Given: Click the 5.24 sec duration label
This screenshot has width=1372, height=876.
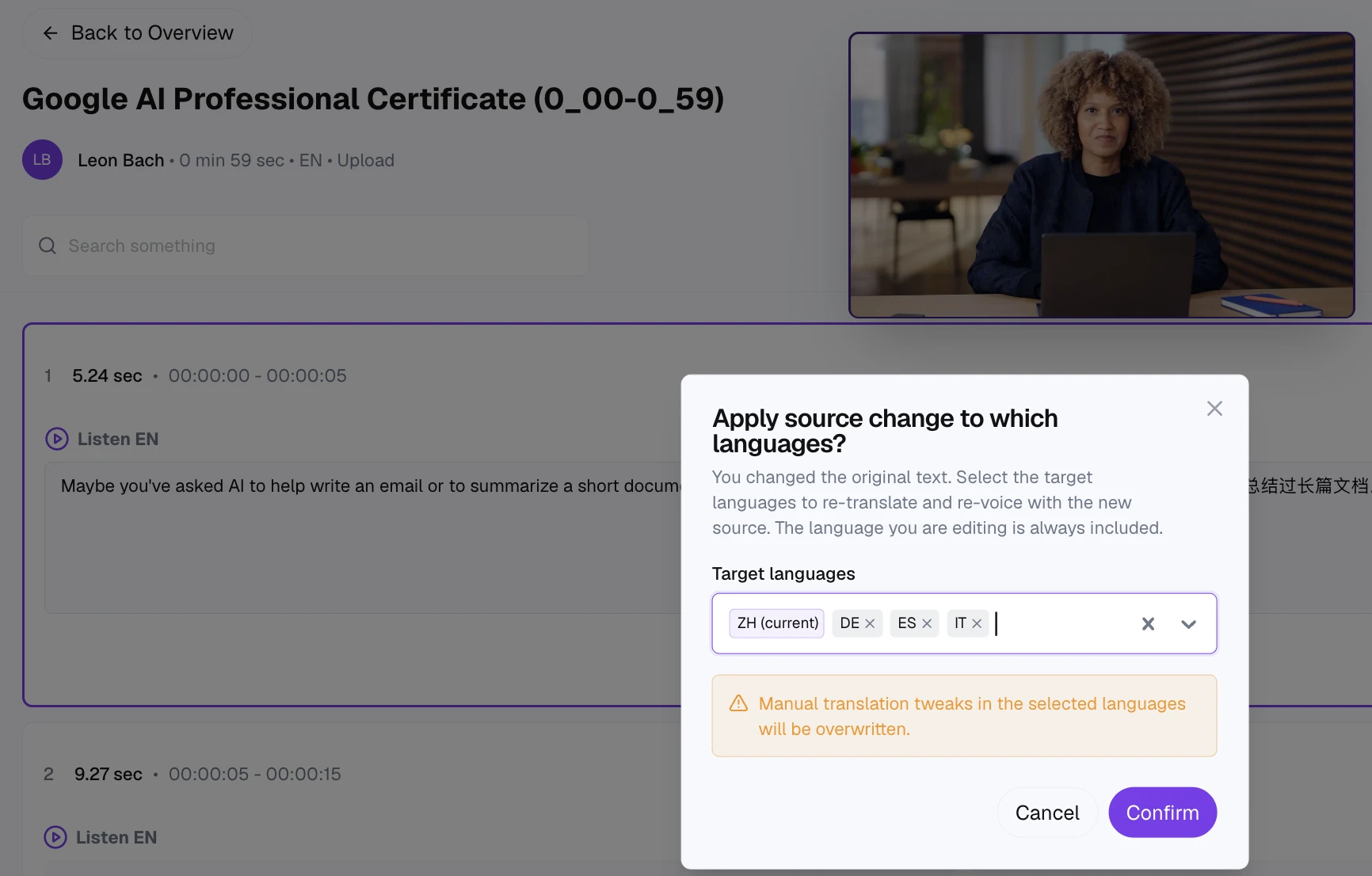Looking at the screenshot, I should click(107, 375).
